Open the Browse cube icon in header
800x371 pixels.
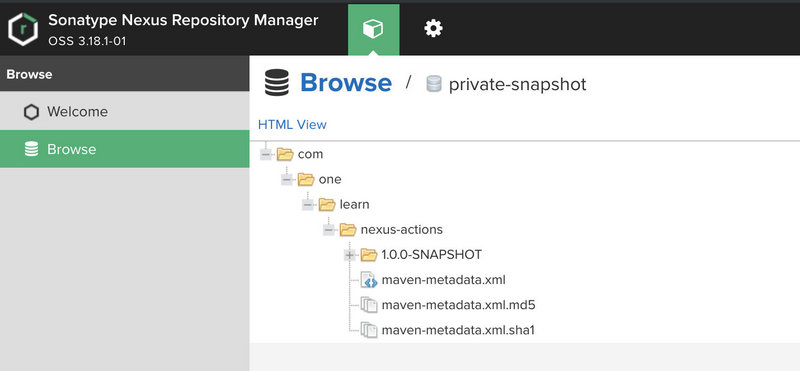373,29
